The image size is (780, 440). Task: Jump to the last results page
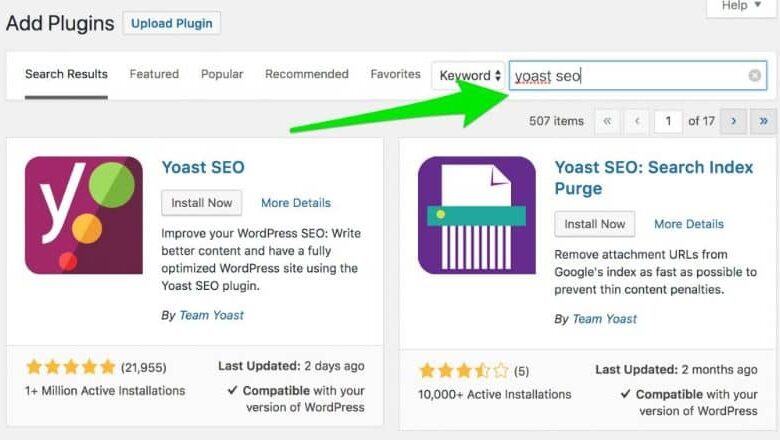coord(764,121)
